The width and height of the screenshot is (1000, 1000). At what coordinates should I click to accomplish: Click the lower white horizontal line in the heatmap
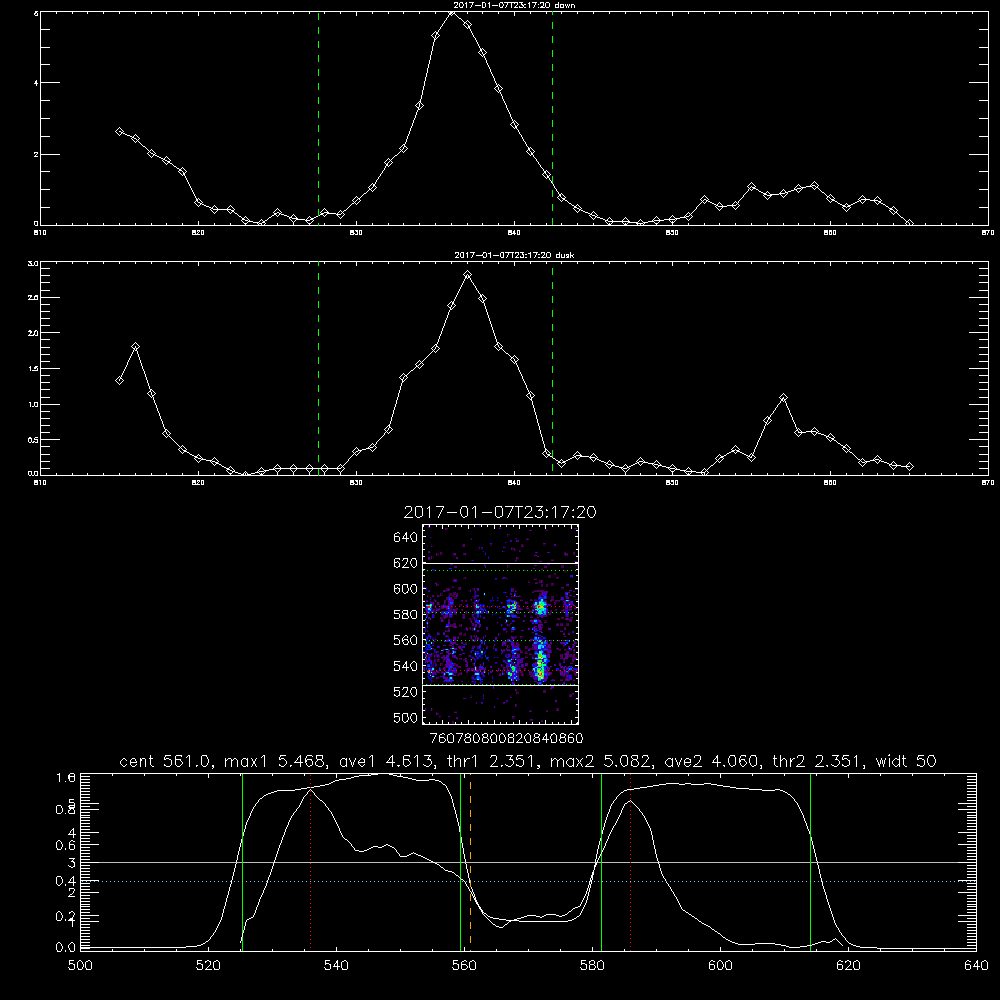click(501, 685)
